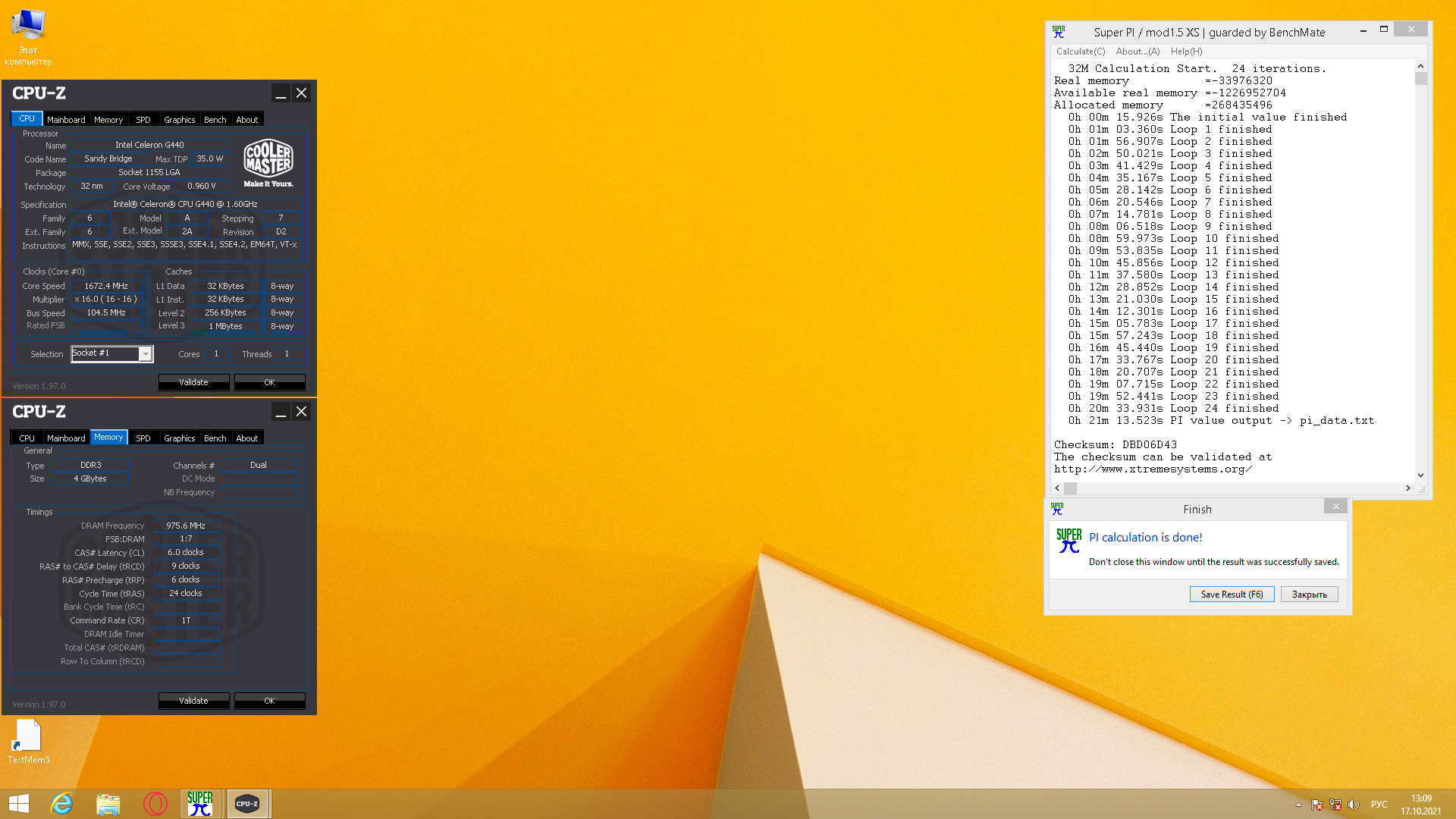Screen dimensions: 1456x819
Task: Switch to Super PI taskbar button
Action: (x=200, y=804)
